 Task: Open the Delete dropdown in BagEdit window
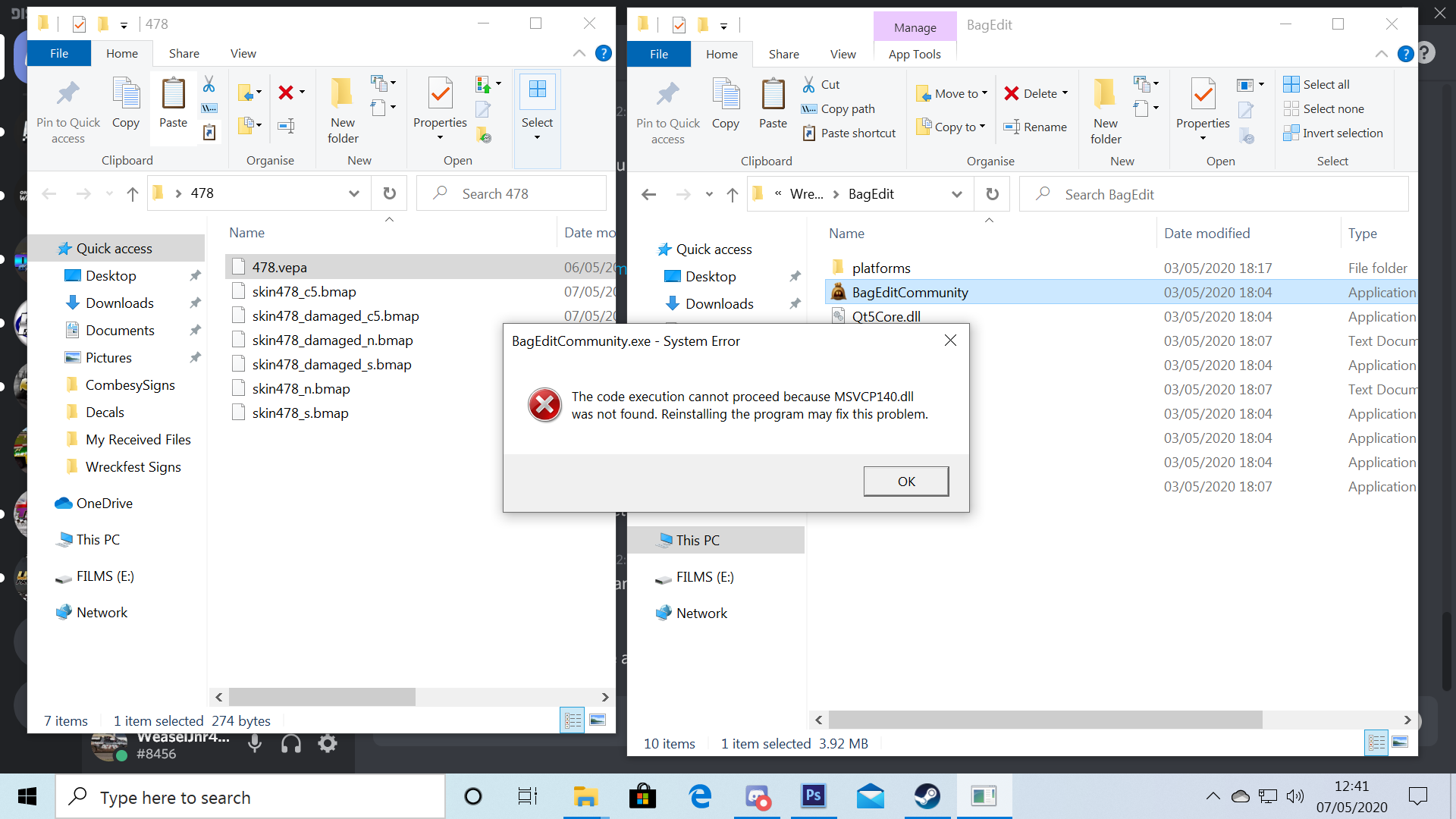[x=1036, y=93]
